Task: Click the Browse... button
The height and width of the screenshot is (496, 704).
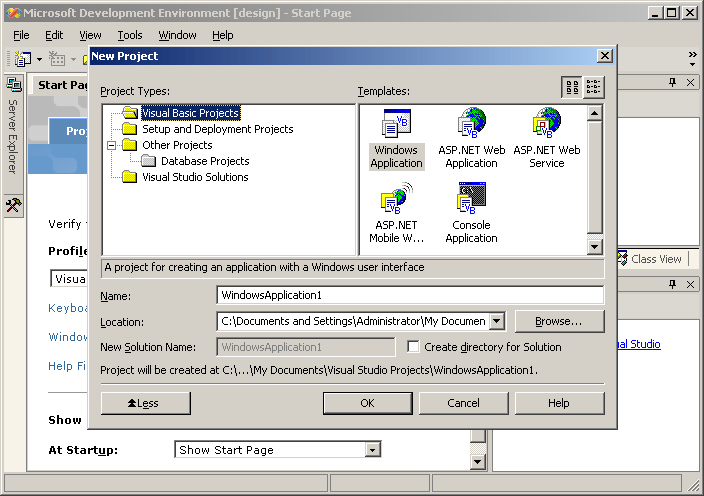Action: click(559, 321)
